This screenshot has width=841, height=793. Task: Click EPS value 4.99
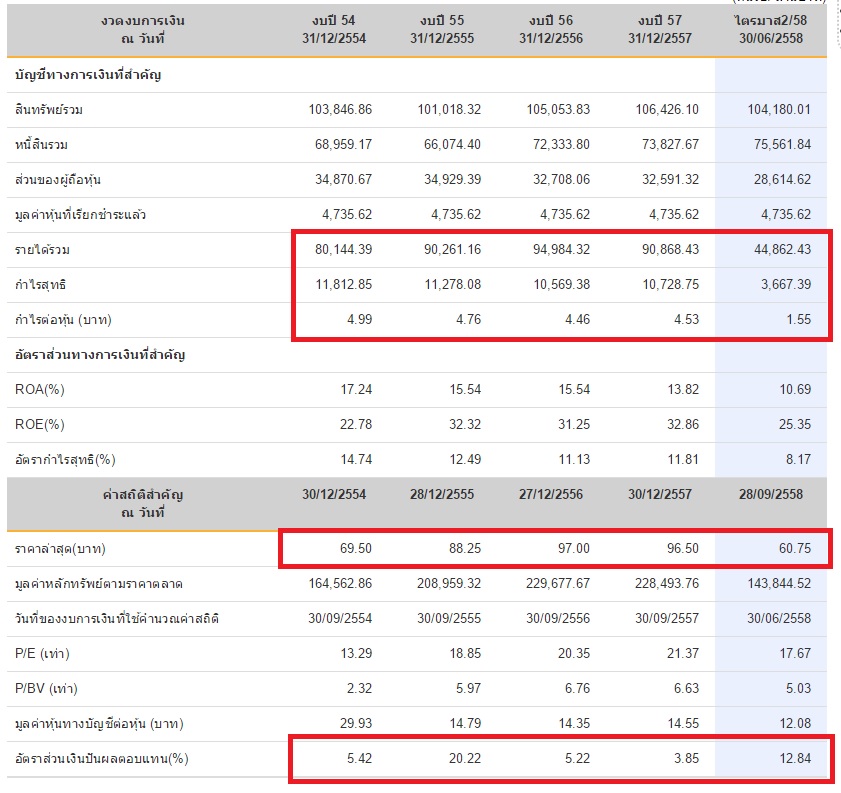click(359, 320)
